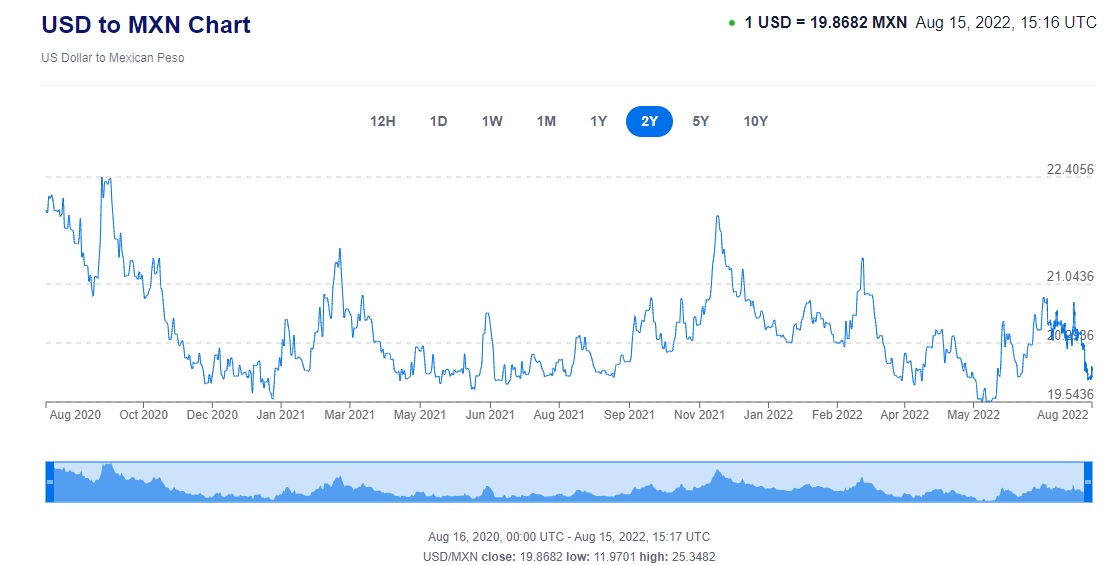Select the 12H time range
The height and width of the screenshot is (565, 1112).
[x=383, y=121]
